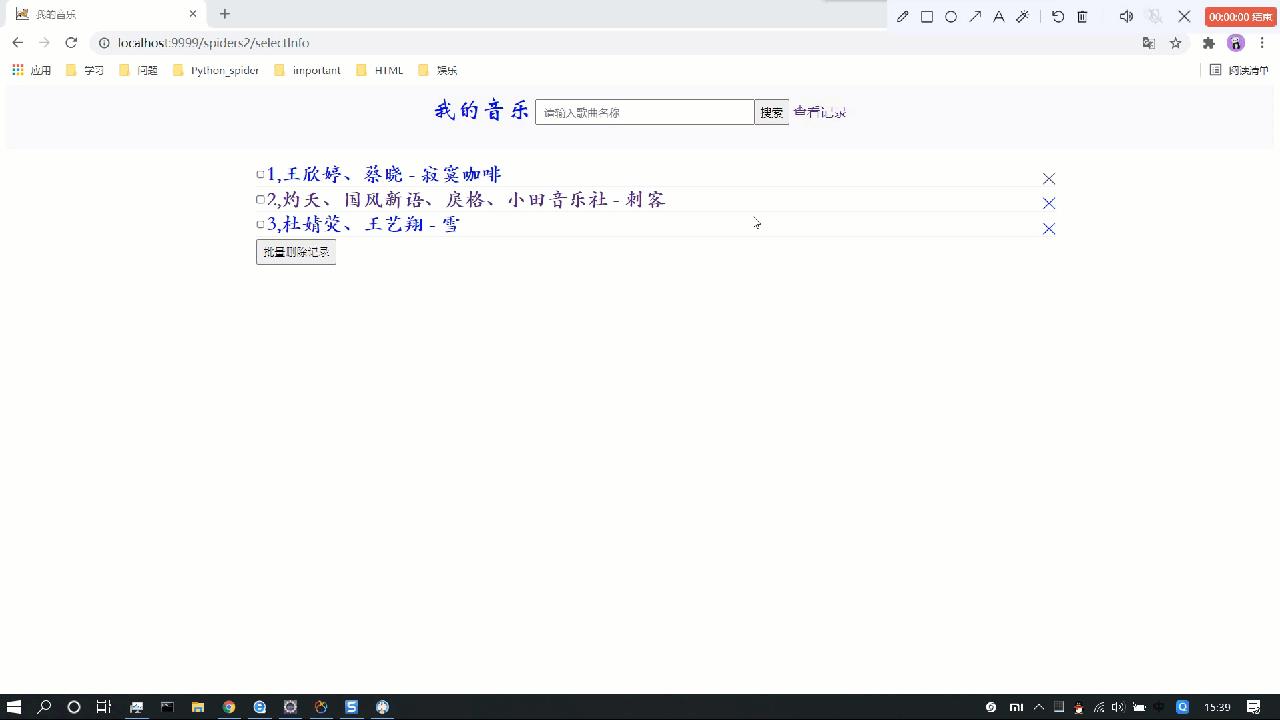Delete record 1 with its X icon
This screenshot has height=720, width=1280.
tap(1049, 178)
